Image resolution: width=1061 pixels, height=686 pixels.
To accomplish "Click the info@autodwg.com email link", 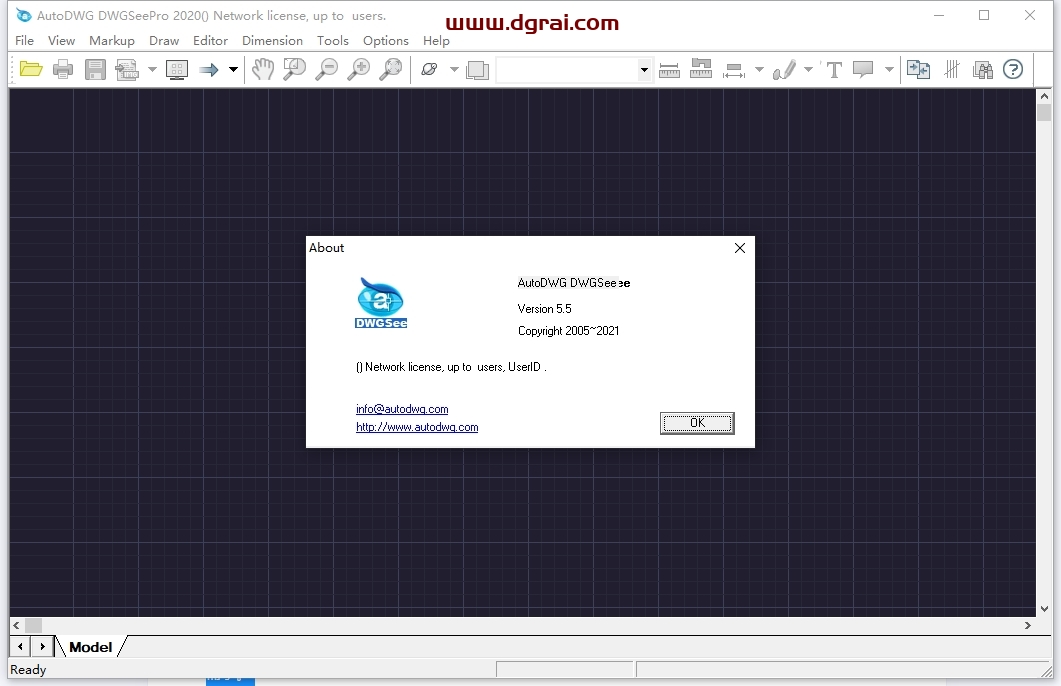I will tap(402, 409).
